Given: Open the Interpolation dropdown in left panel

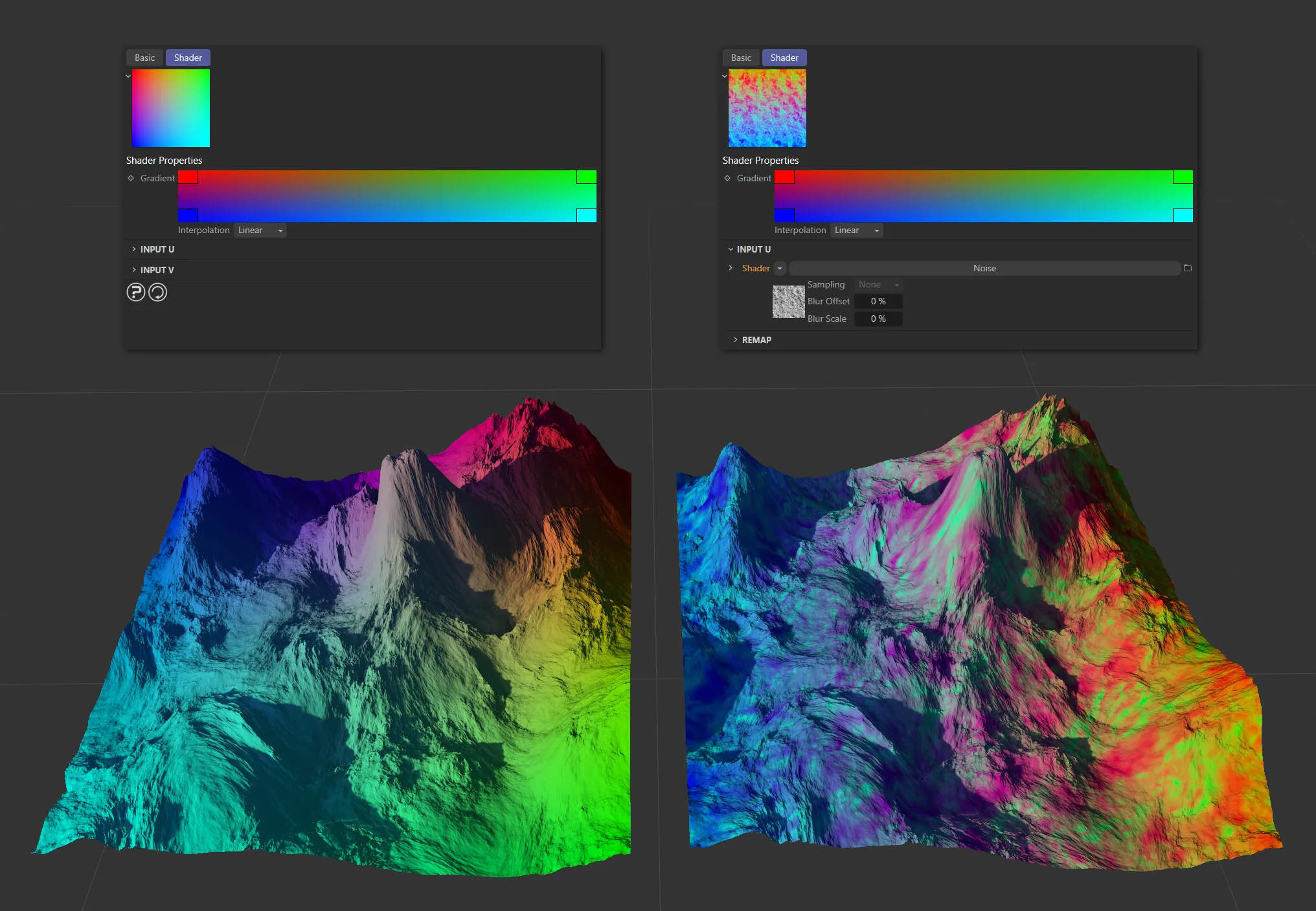Looking at the screenshot, I should pyautogui.click(x=259, y=230).
